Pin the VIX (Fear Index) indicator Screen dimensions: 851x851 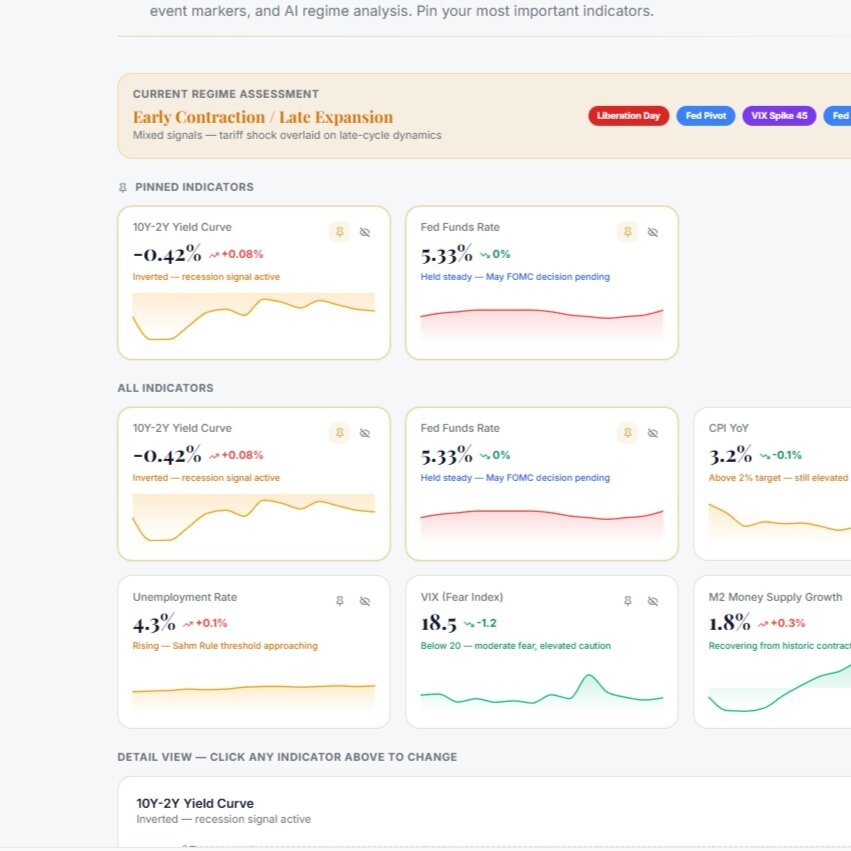[627, 601]
